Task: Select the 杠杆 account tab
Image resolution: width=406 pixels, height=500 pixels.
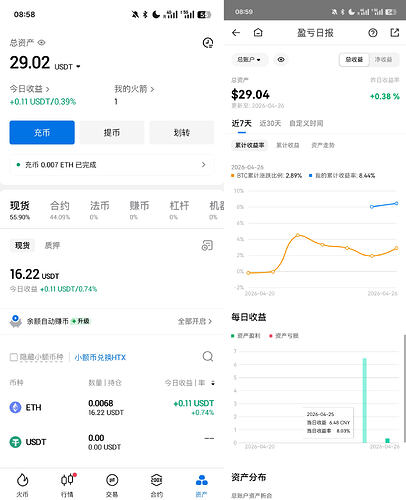Action: [x=179, y=210]
